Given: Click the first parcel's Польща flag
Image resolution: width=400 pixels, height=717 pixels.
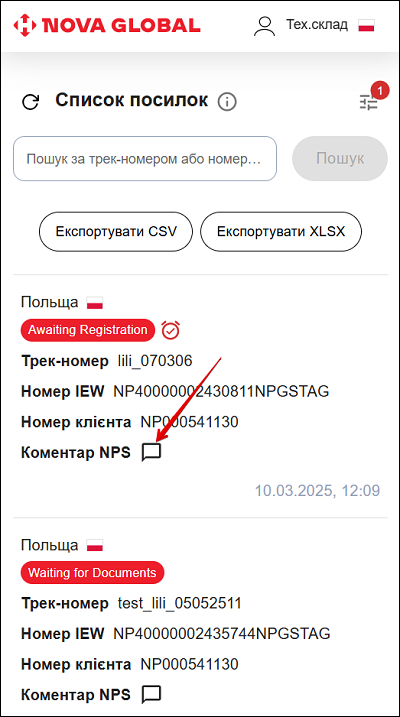Looking at the screenshot, I should [x=95, y=303].
